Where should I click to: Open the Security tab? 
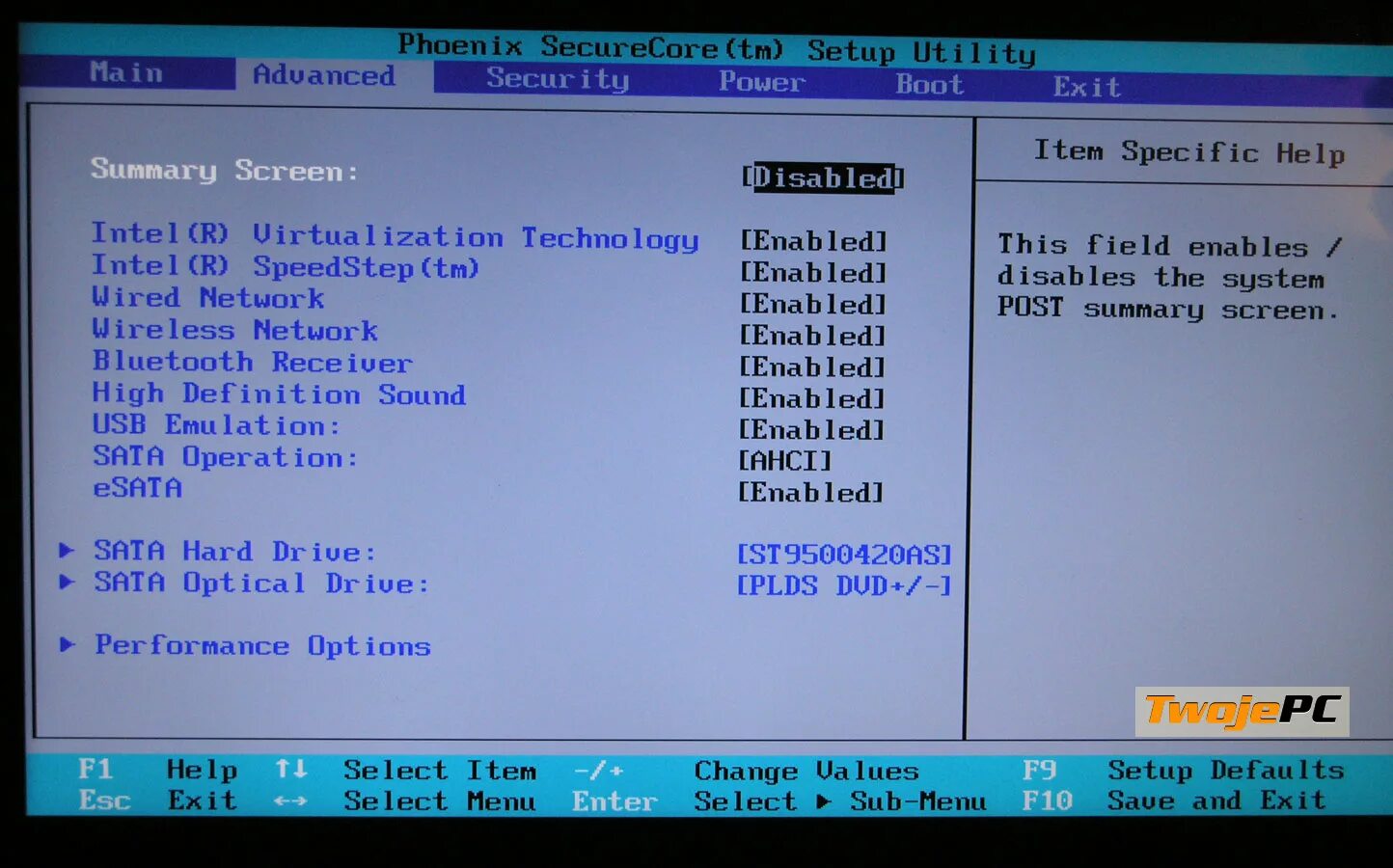(558, 78)
